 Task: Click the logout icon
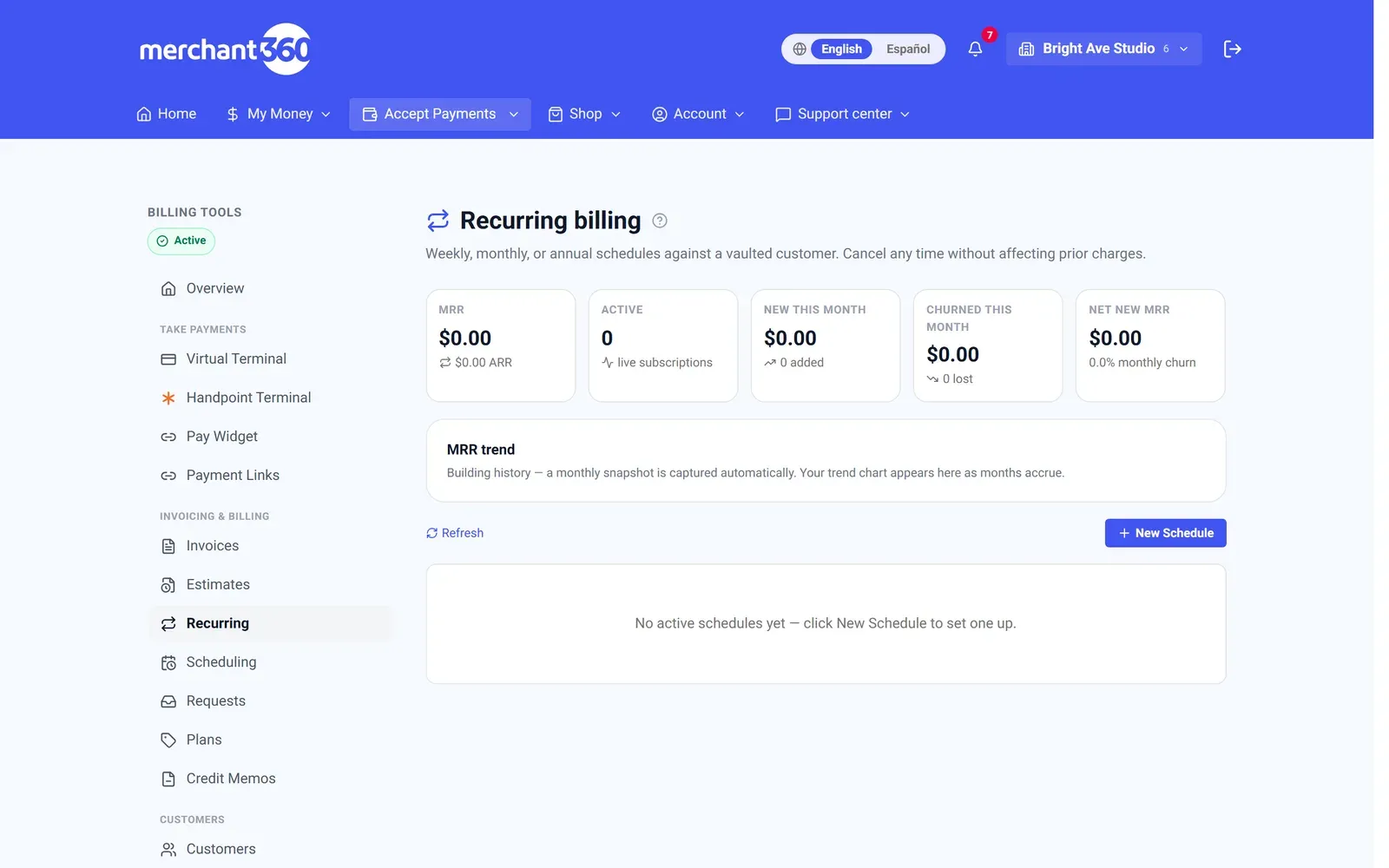[x=1232, y=49]
